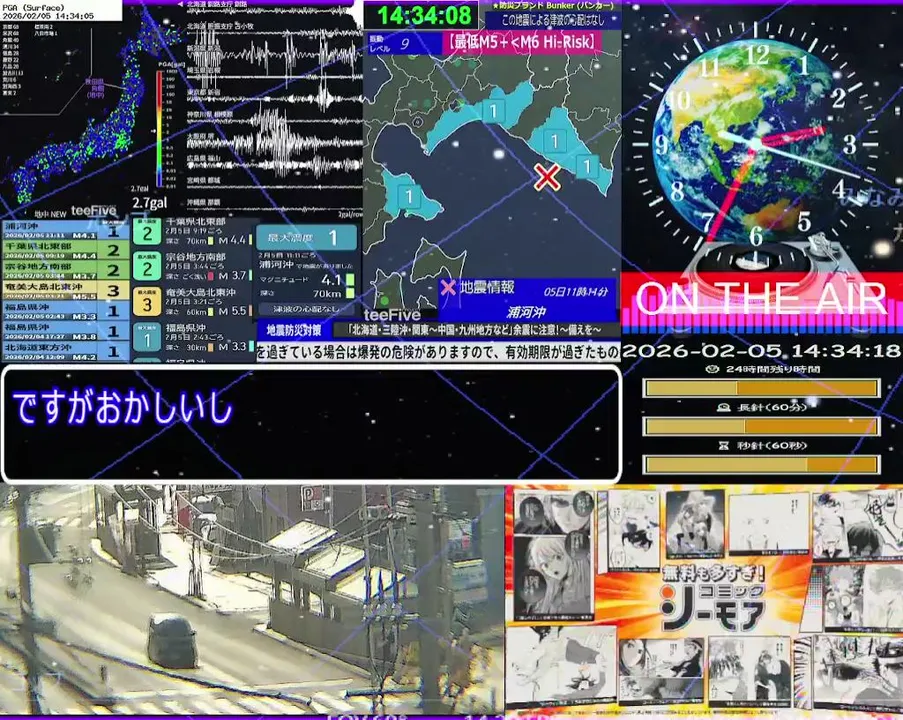This screenshot has width=903, height=720.
Task: Click the red swatch beside ごく浅い depth
Action: click(x=210, y=276)
